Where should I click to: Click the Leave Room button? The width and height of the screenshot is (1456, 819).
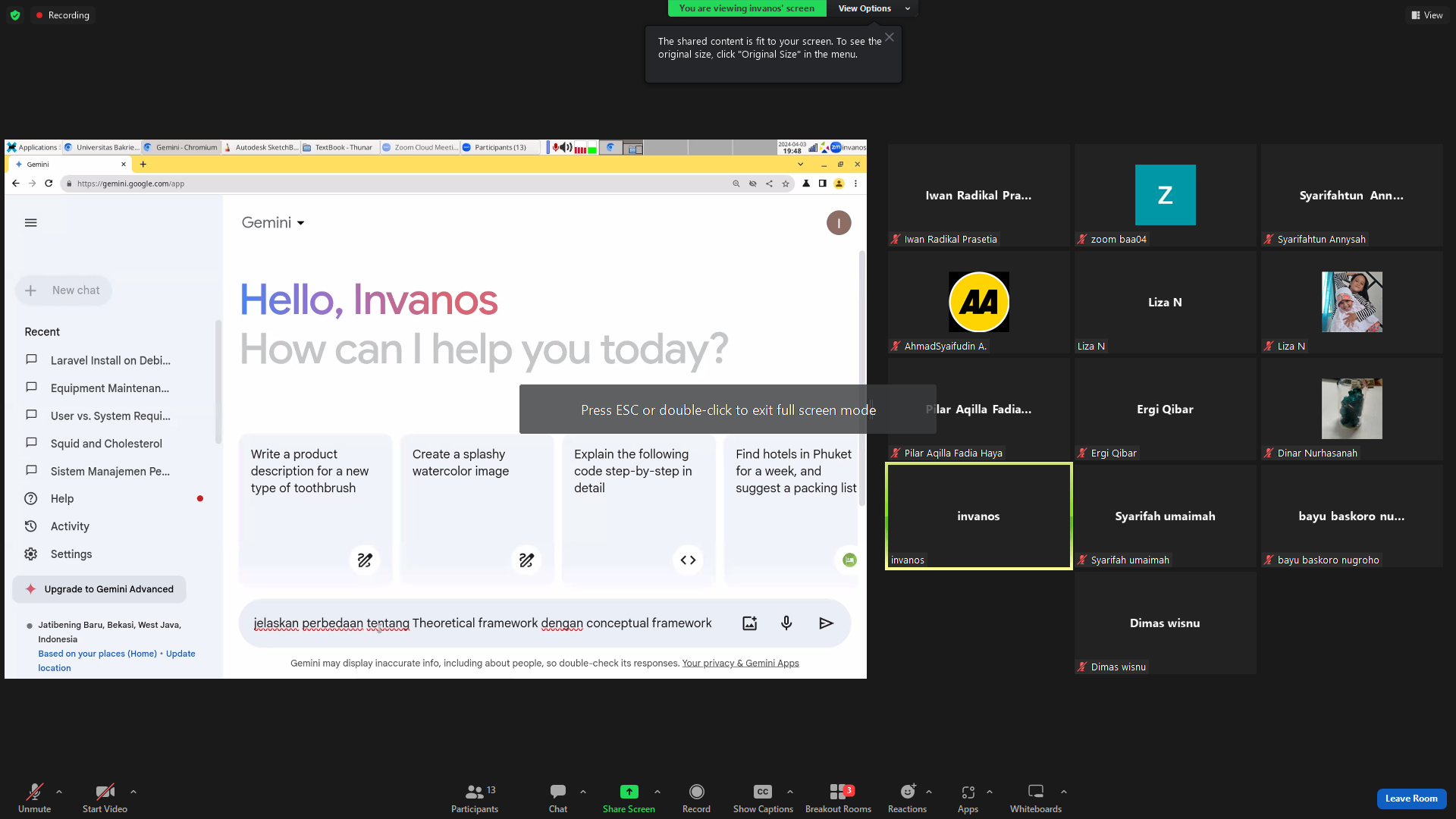[1411, 799]
